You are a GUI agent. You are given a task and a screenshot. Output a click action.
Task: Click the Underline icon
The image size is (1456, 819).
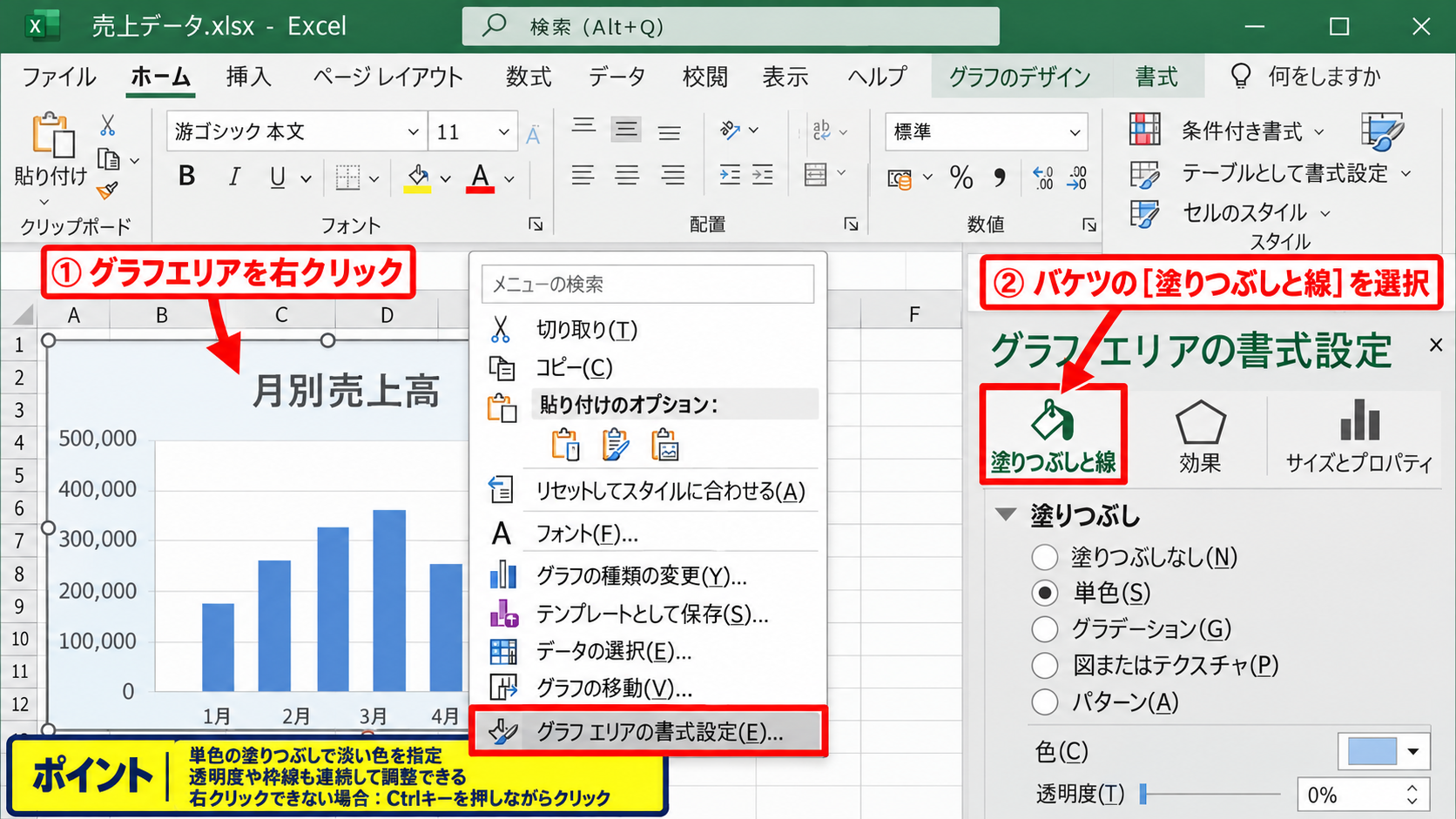coord(278,178)
